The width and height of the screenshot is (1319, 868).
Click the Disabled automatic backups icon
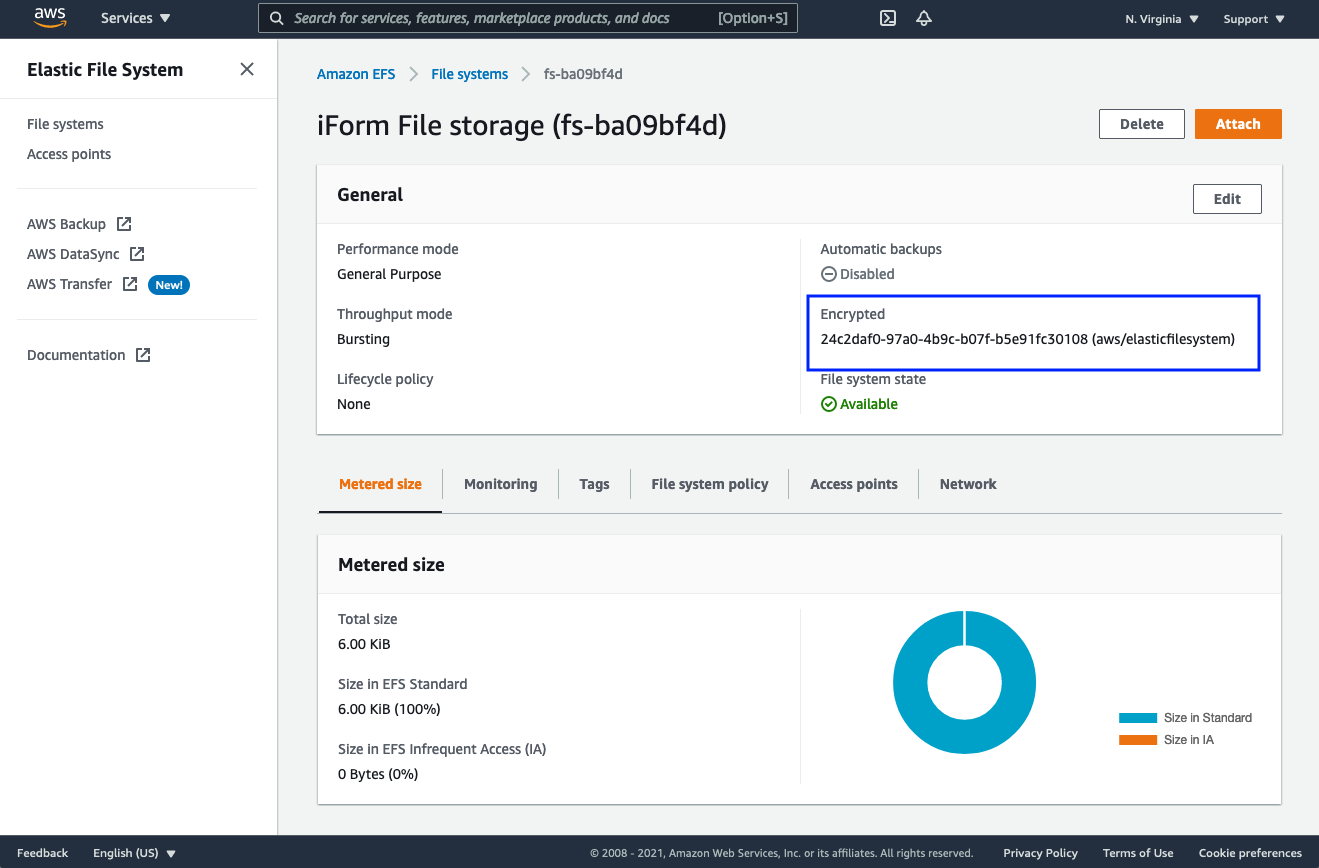[x=828, y=274]
